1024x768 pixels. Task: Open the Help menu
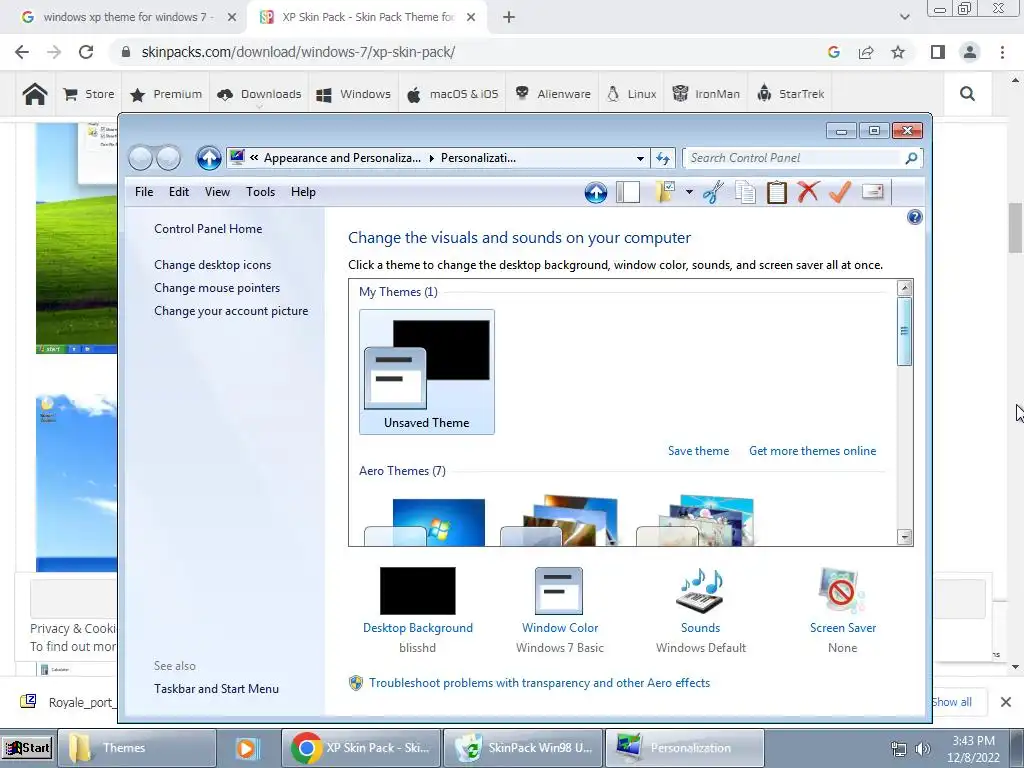(x=303, y=192)
